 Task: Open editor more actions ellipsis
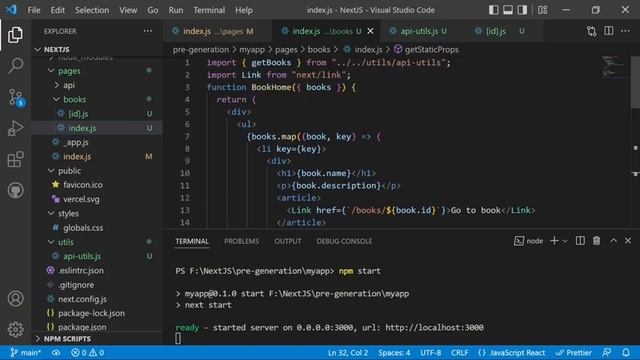625,31
